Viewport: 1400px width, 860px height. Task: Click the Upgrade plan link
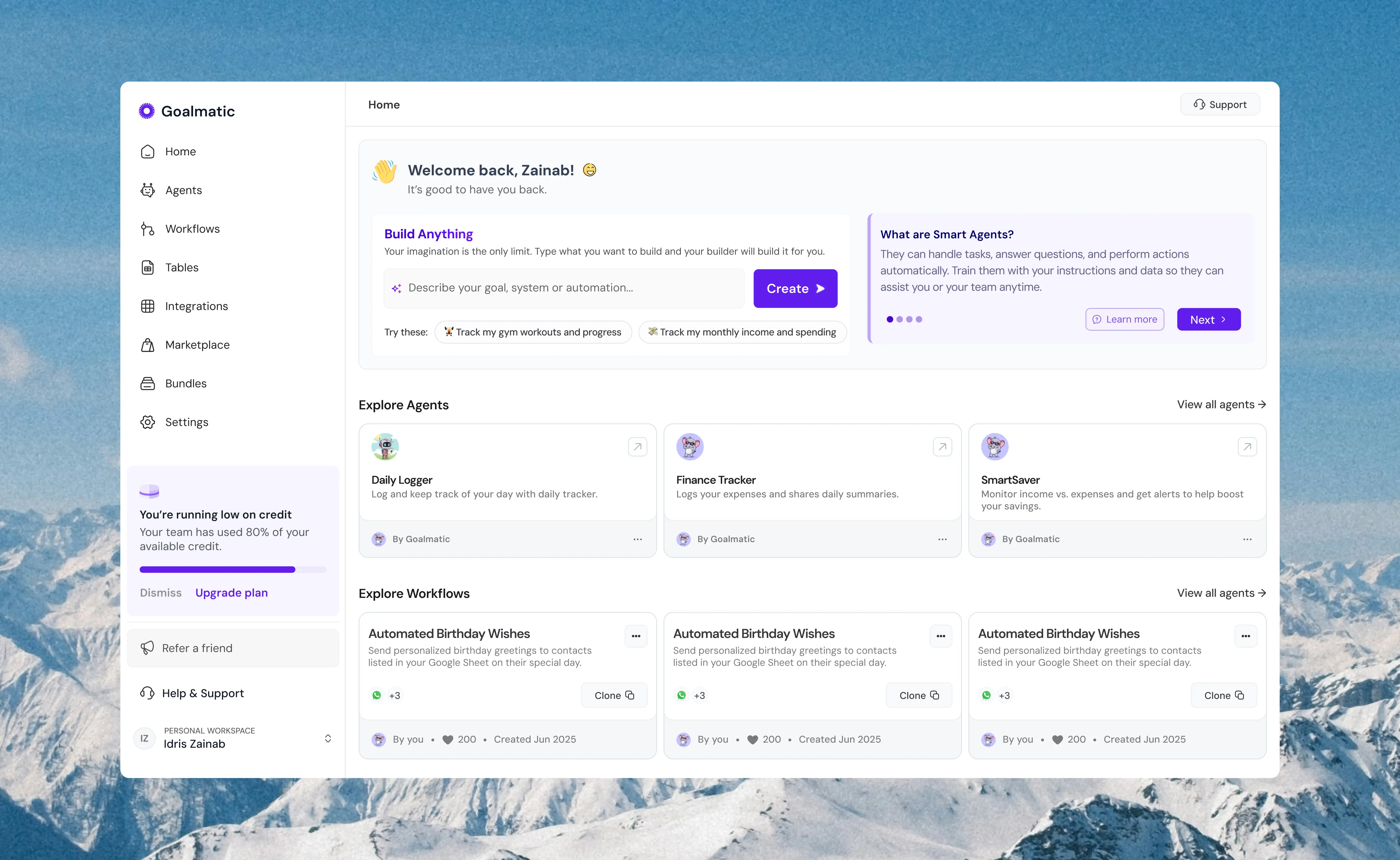(231, 593)
